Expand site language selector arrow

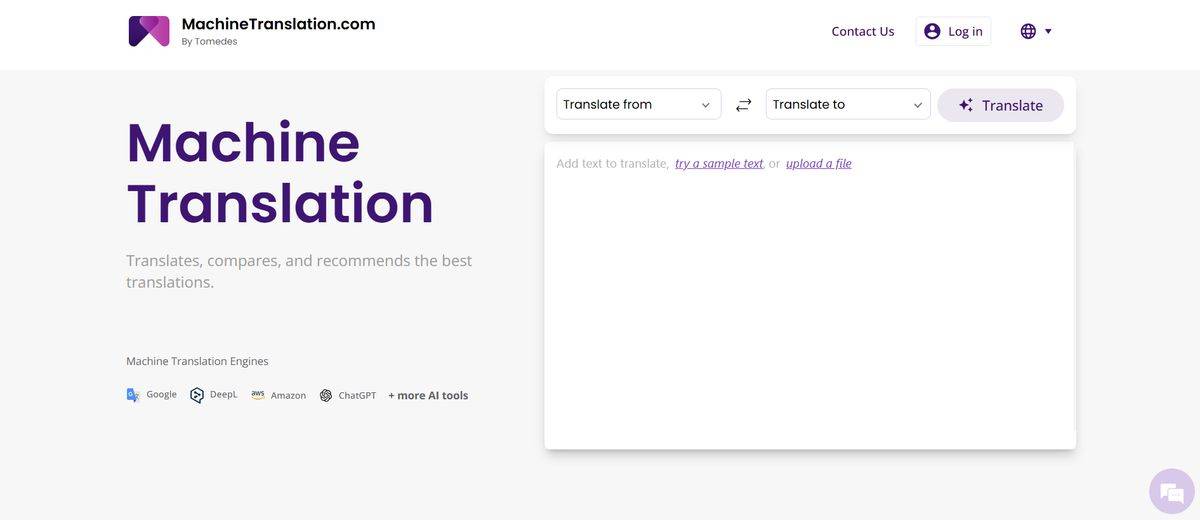click(1048, 31)
